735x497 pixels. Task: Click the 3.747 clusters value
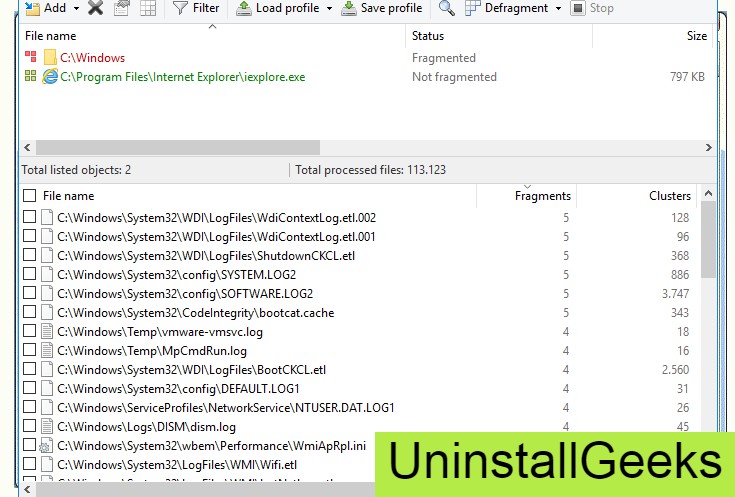(x=675, y=294)
